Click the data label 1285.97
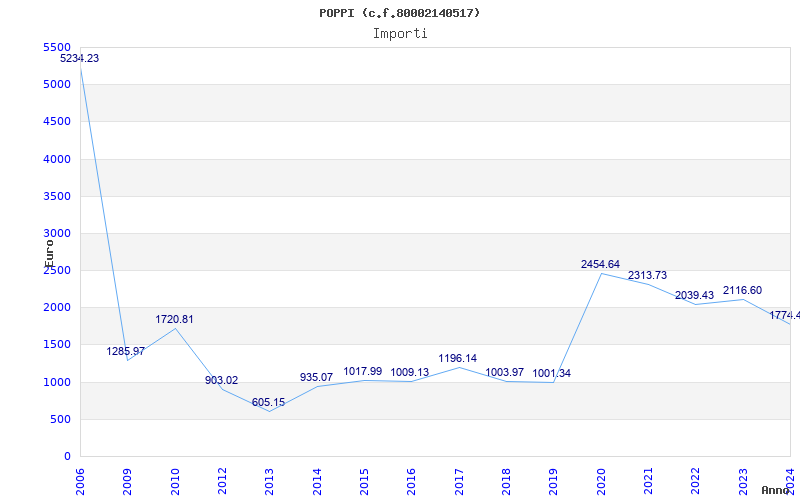The width and height of the screenshot is (800, 500). pyautogui.click(x=126, y=352)
